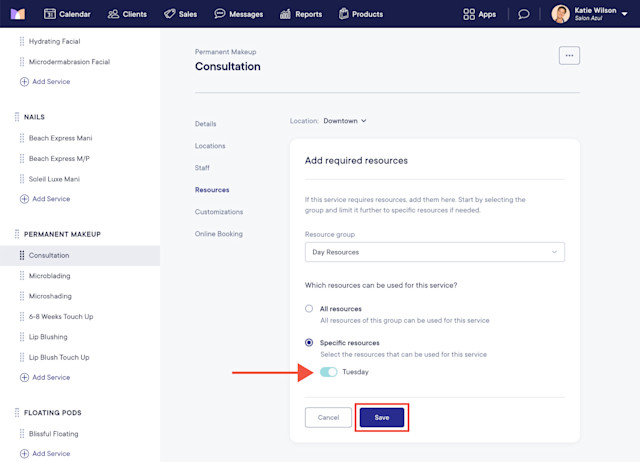
Task: Click the chat bubble icon beside Apps
Action: (x=524, y=14)
